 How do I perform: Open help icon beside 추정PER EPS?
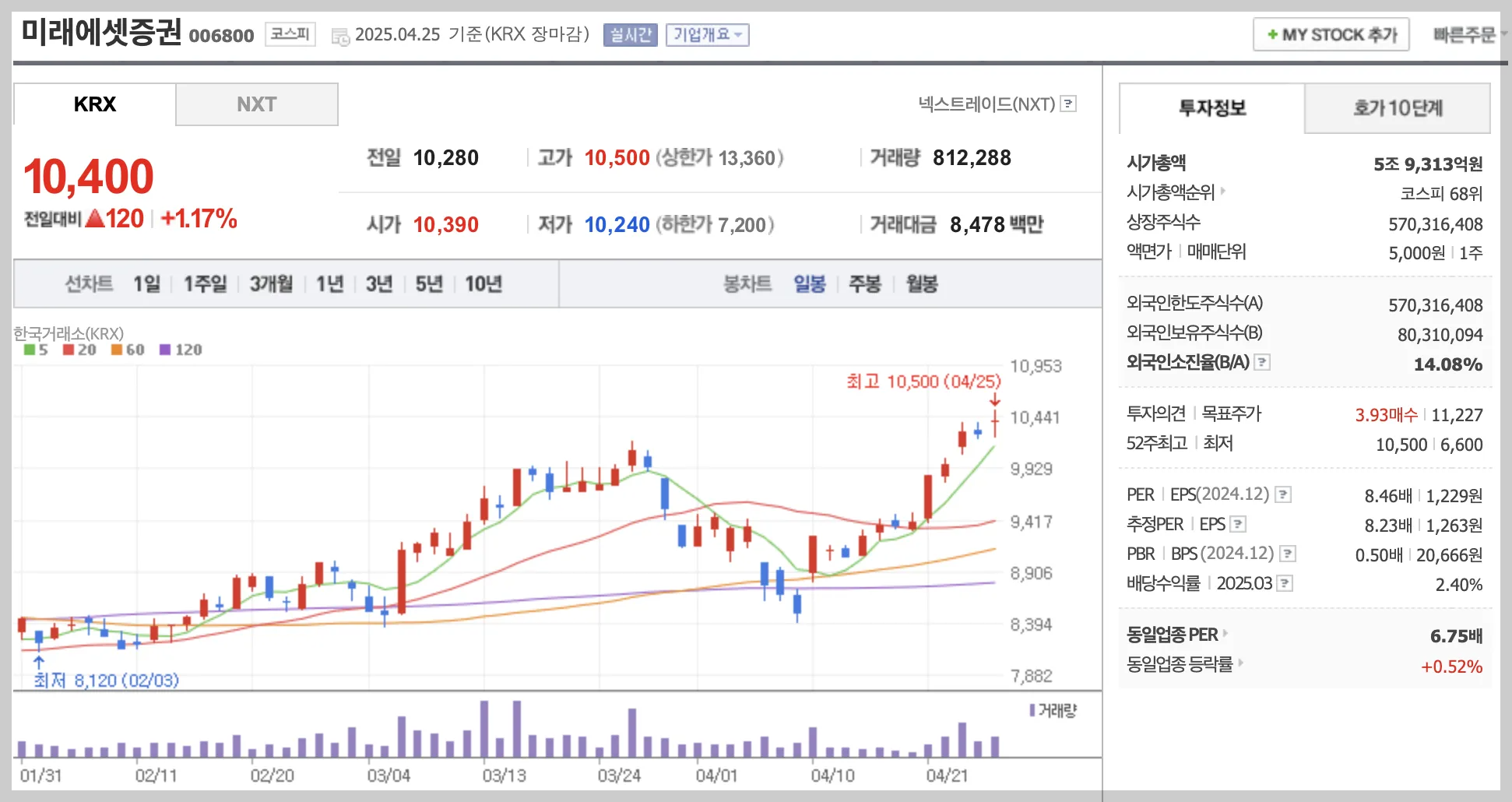(1239, 524)
